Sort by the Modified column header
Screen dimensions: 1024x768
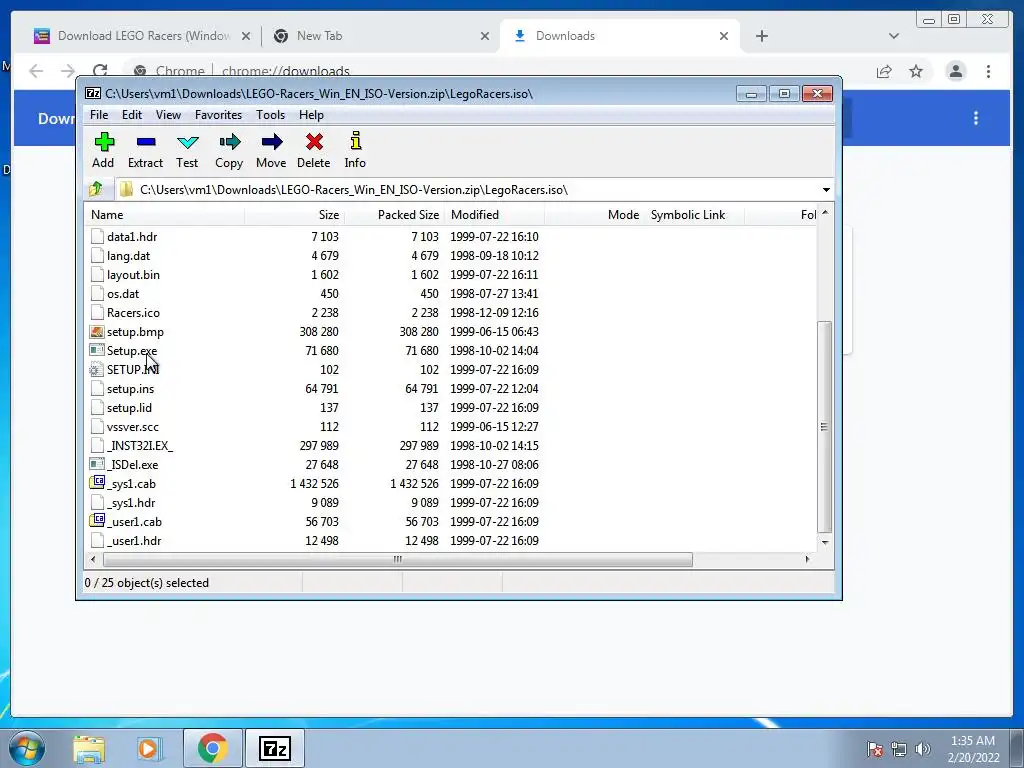click(x=494, y=215)
